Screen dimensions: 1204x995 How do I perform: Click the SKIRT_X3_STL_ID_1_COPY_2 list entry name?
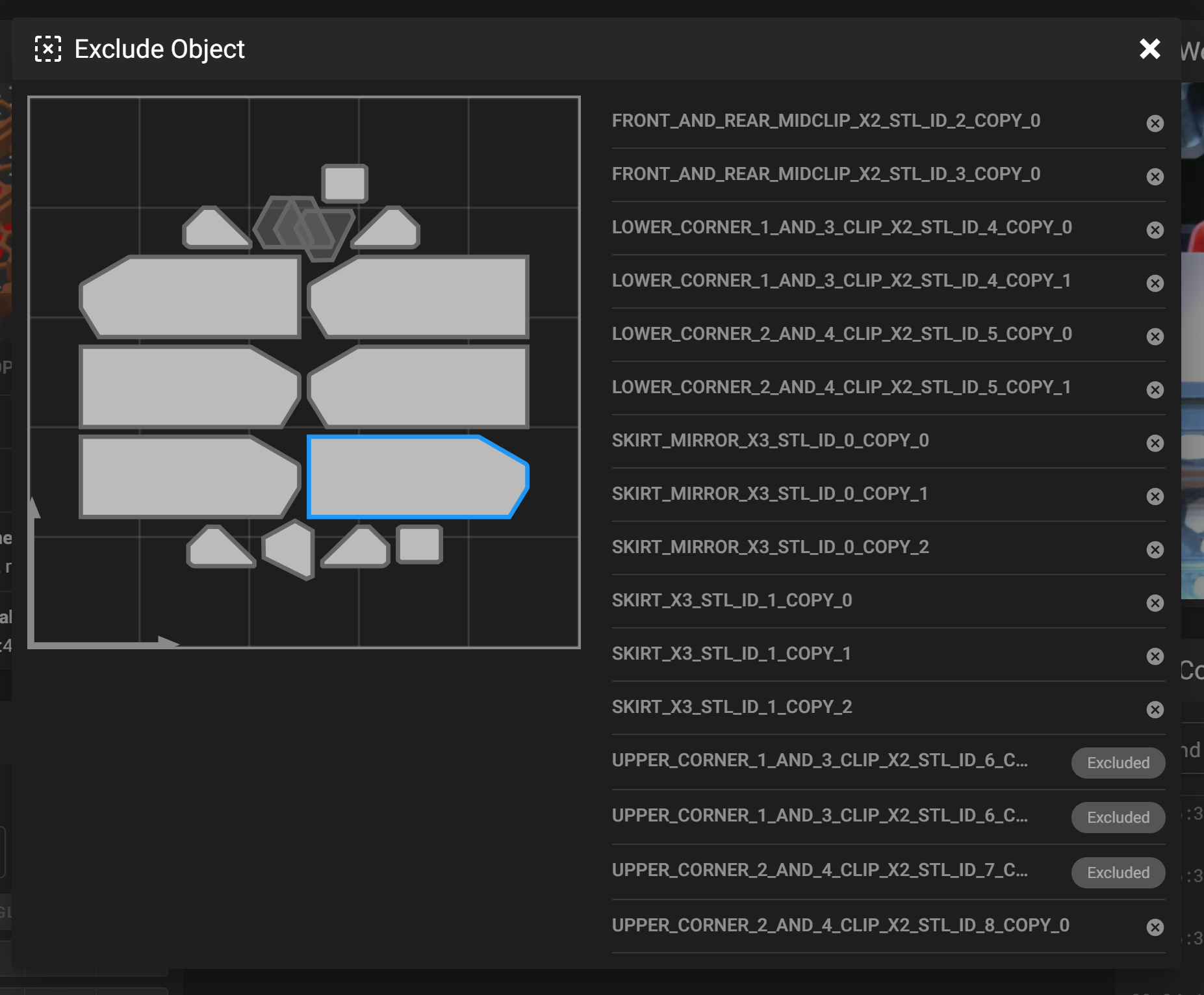(732, 707)
